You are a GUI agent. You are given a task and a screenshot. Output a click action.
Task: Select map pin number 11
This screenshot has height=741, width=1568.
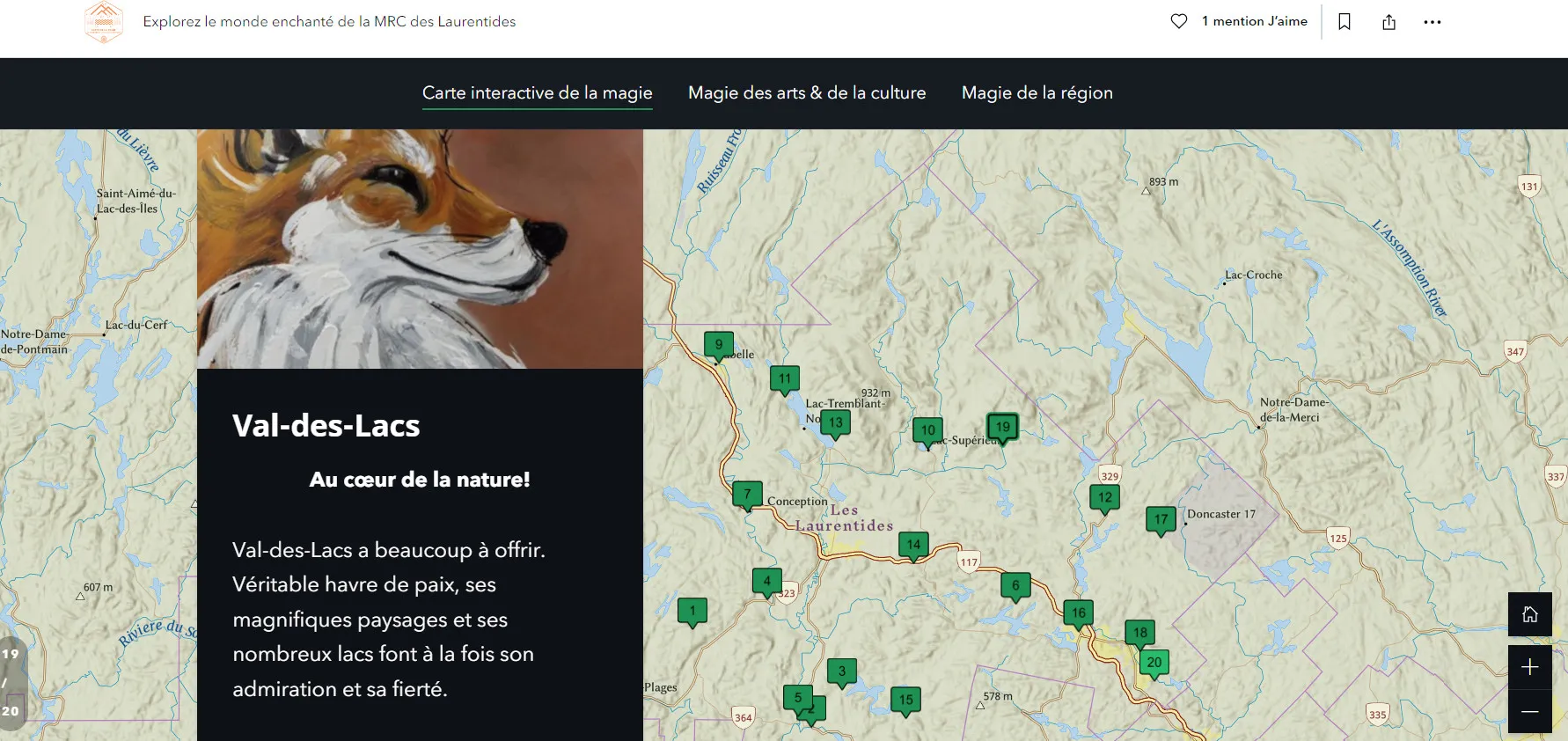point(785,378)
